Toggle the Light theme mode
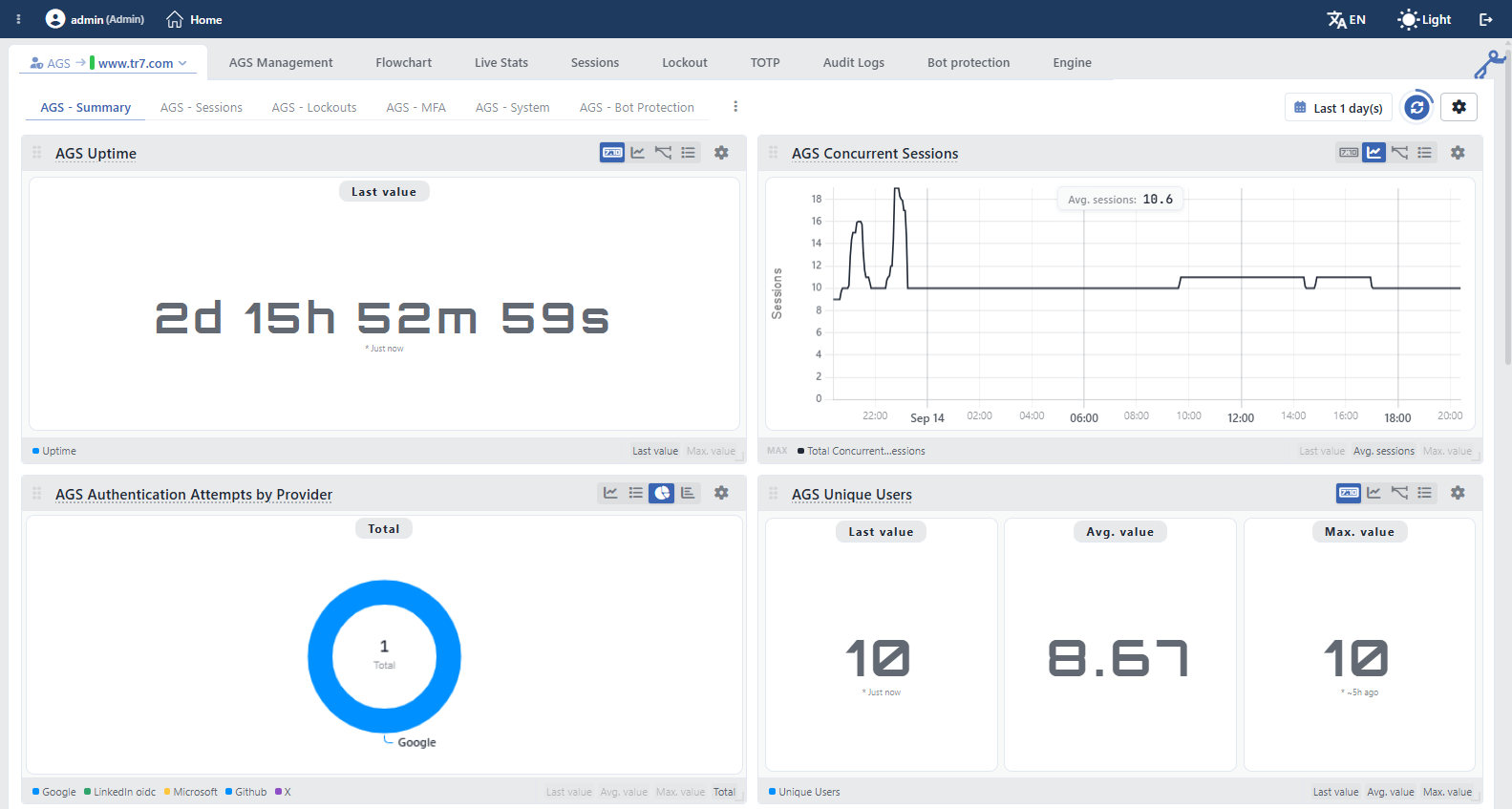The height and width of the screenshot is (809, 1512). click(1424, 19)
